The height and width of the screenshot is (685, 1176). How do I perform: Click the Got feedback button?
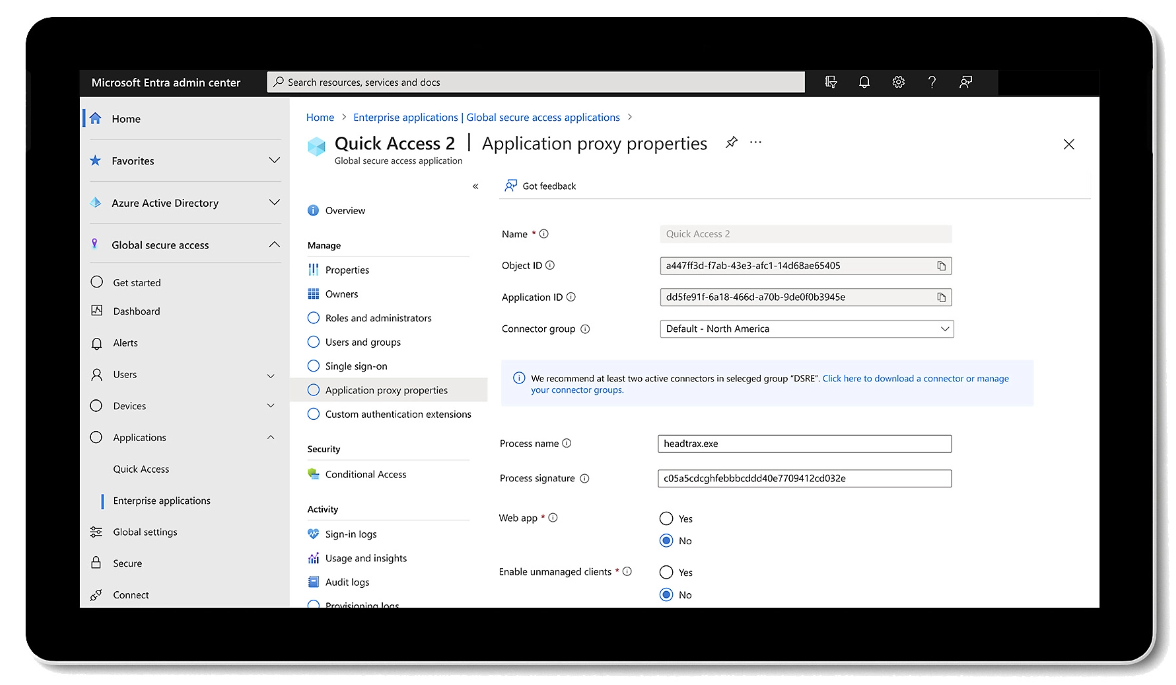[541, 186]
